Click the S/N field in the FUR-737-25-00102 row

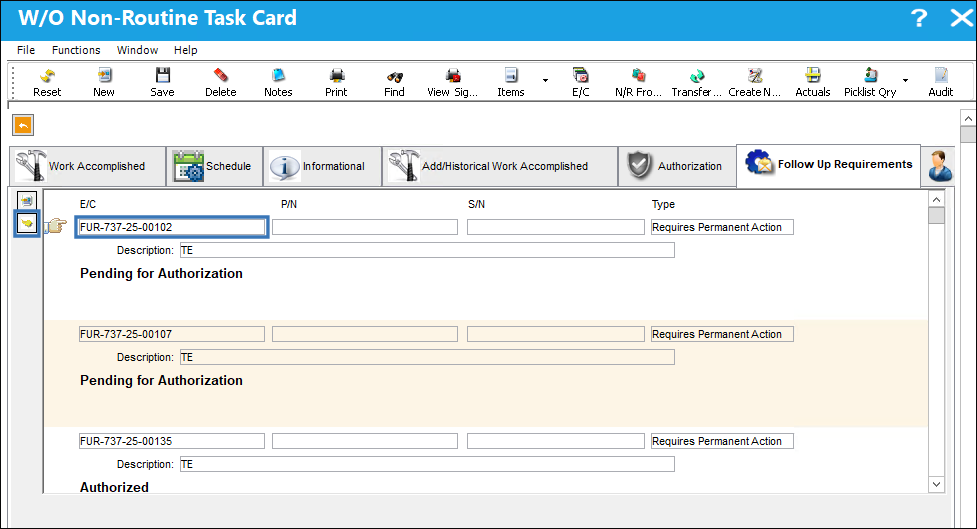point(556,227)
